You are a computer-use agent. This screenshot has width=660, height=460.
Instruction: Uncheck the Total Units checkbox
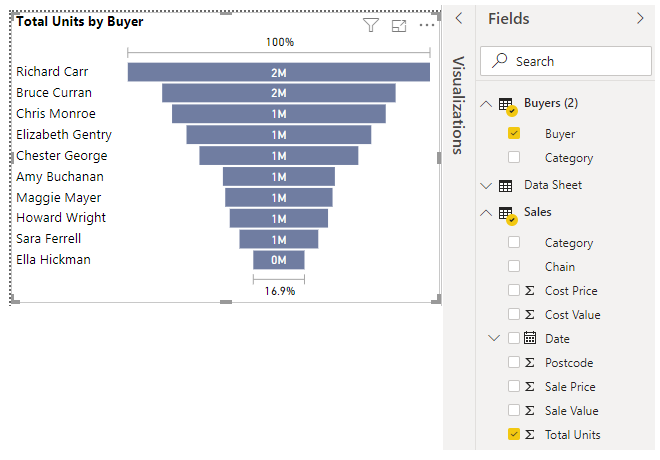(x=514, y=434)
